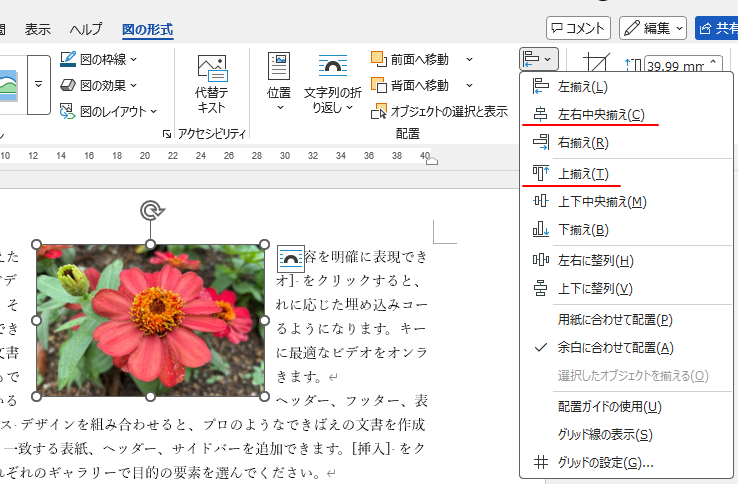Choose 左右中央揃え(C) center horizontally
This screenshot has width=738, height=484.
coord(626,114)
